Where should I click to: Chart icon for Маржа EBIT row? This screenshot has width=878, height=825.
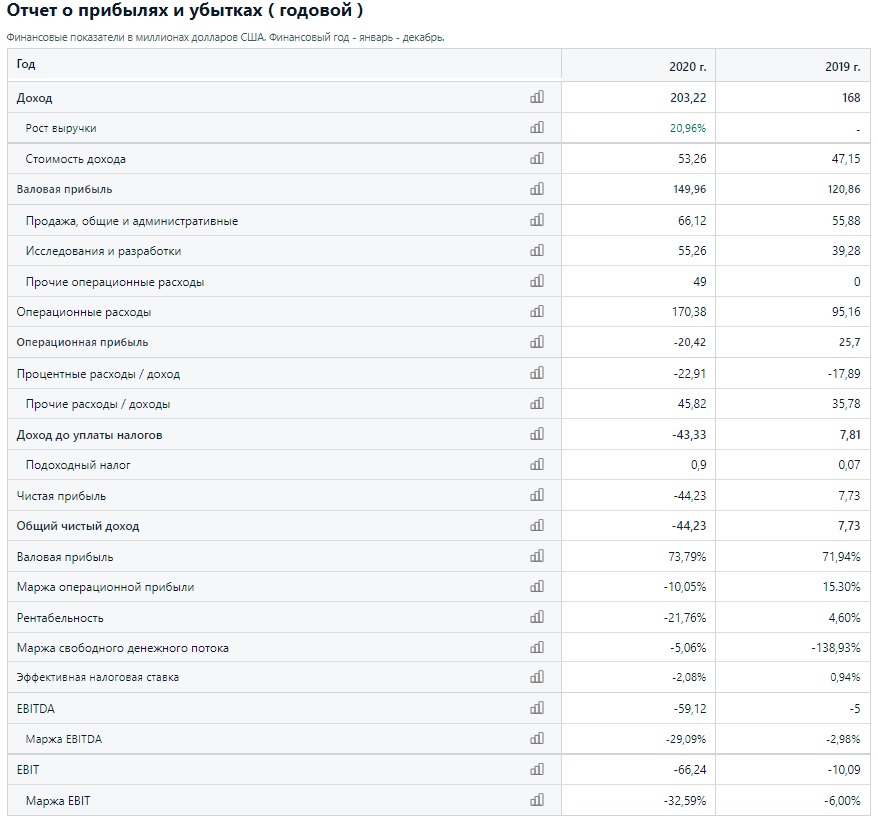pyautogui.click(x=536, y=800)
